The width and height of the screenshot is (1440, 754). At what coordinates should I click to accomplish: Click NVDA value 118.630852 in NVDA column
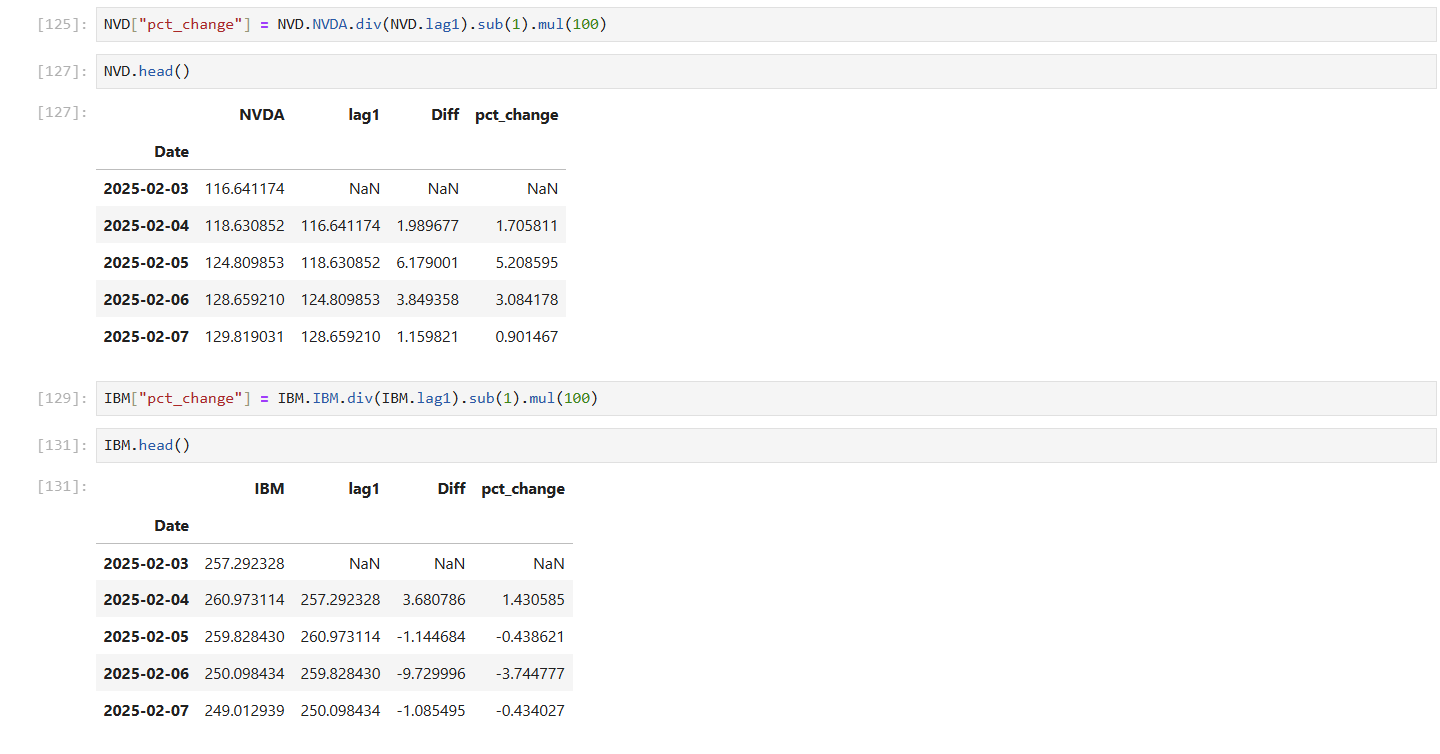[244, 225]
